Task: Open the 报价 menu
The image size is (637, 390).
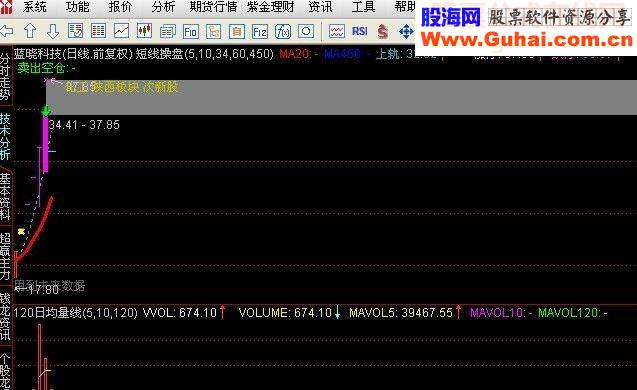Action: click(120, 6)
